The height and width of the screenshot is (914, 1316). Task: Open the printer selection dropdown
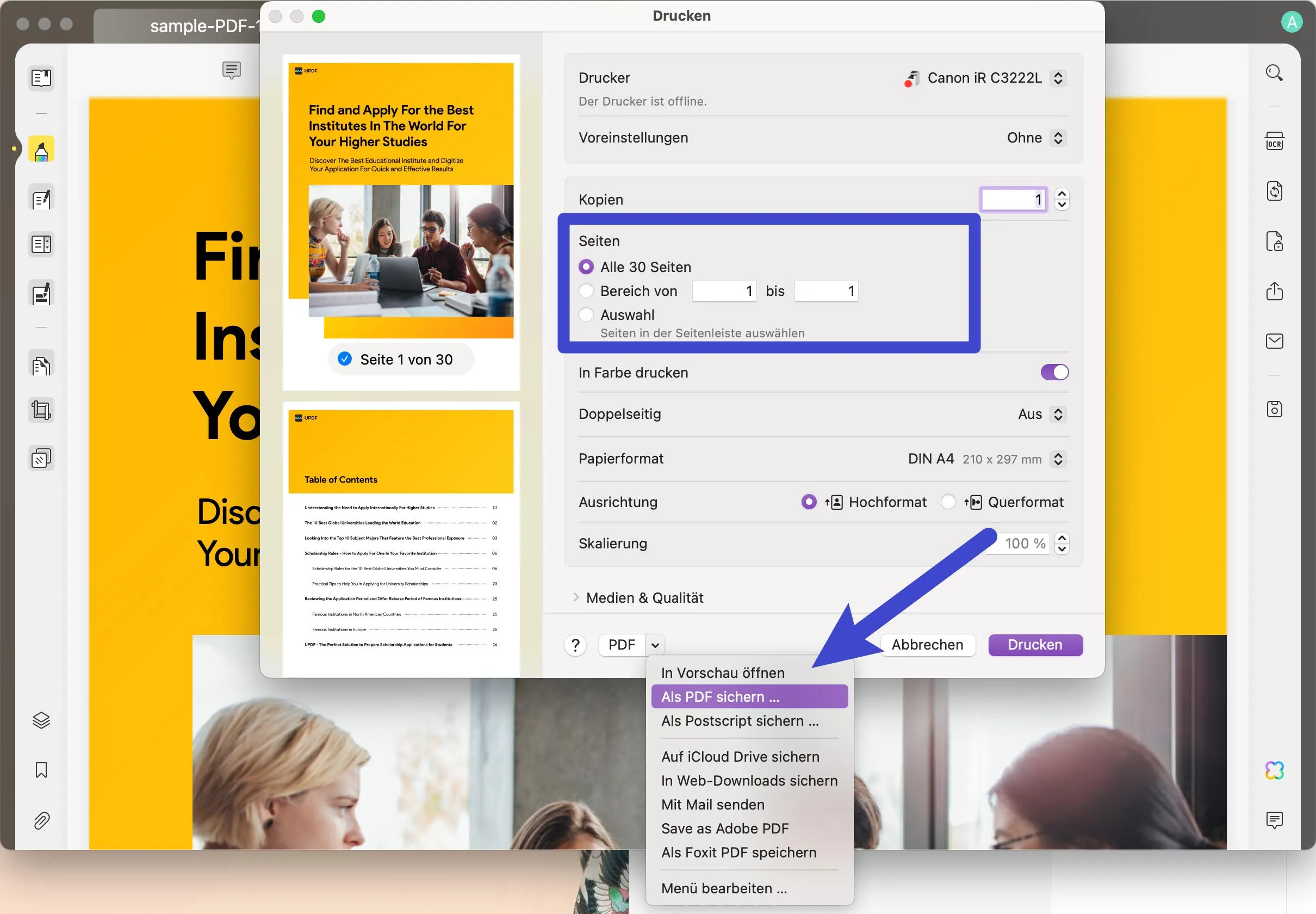pos(1057,78)
